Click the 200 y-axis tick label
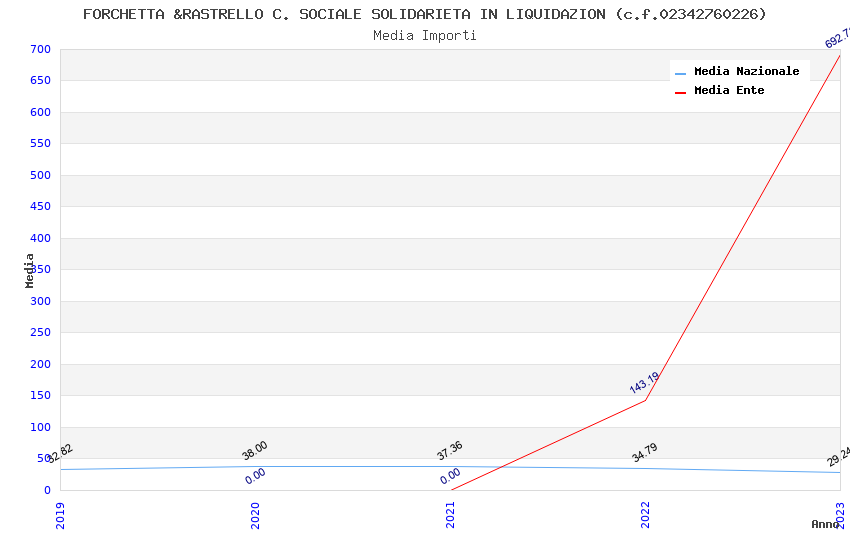This screenshot has width=850, height=550. click(41, 364)
